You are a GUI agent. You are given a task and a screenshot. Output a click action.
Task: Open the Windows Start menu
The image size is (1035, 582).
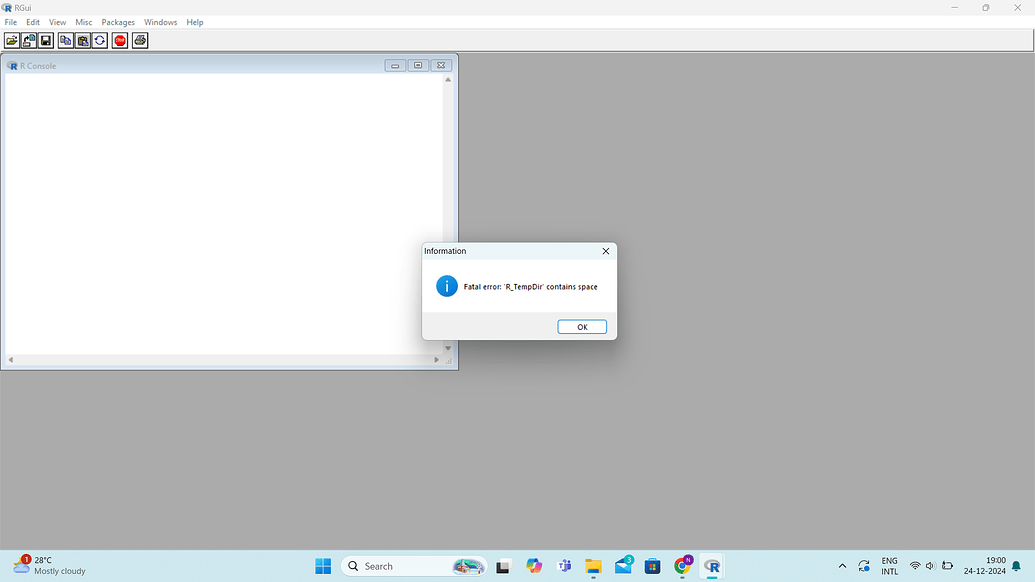(323, 566)
